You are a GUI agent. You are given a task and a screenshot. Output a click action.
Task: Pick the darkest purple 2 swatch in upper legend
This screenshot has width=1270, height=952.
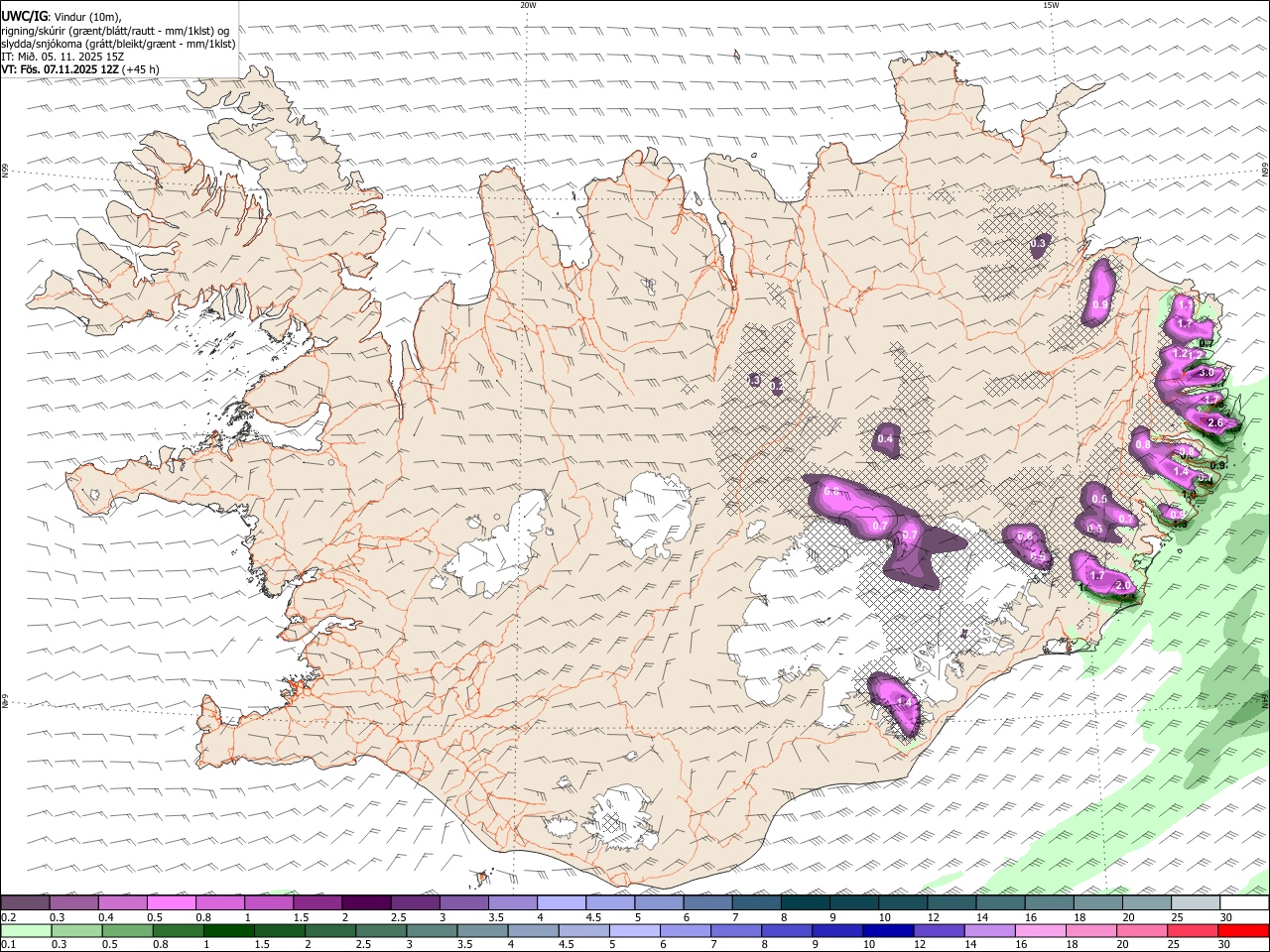pos(366,902)
